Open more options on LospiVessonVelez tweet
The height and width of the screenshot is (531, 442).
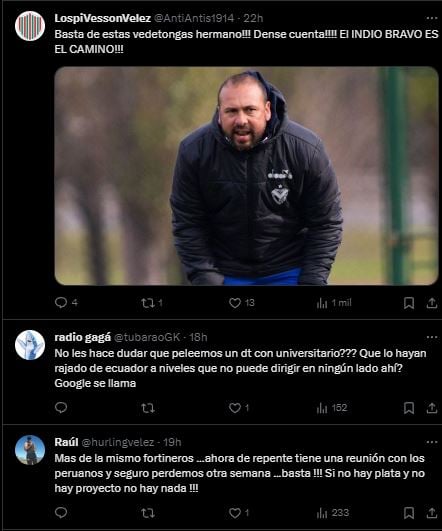coord(432,18)
